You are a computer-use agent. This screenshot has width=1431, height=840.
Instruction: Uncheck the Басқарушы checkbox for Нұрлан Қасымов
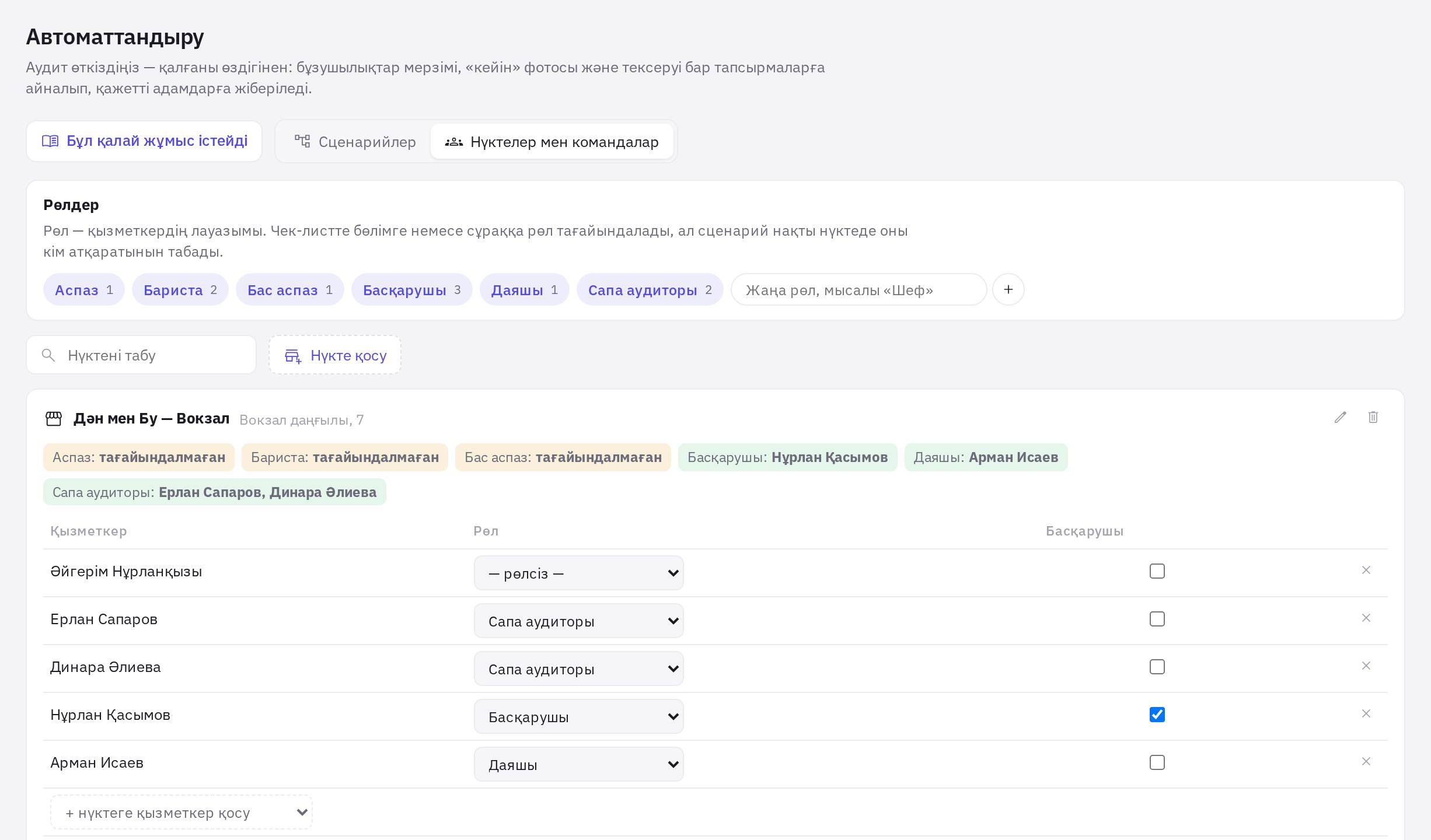coord(1157,715)
